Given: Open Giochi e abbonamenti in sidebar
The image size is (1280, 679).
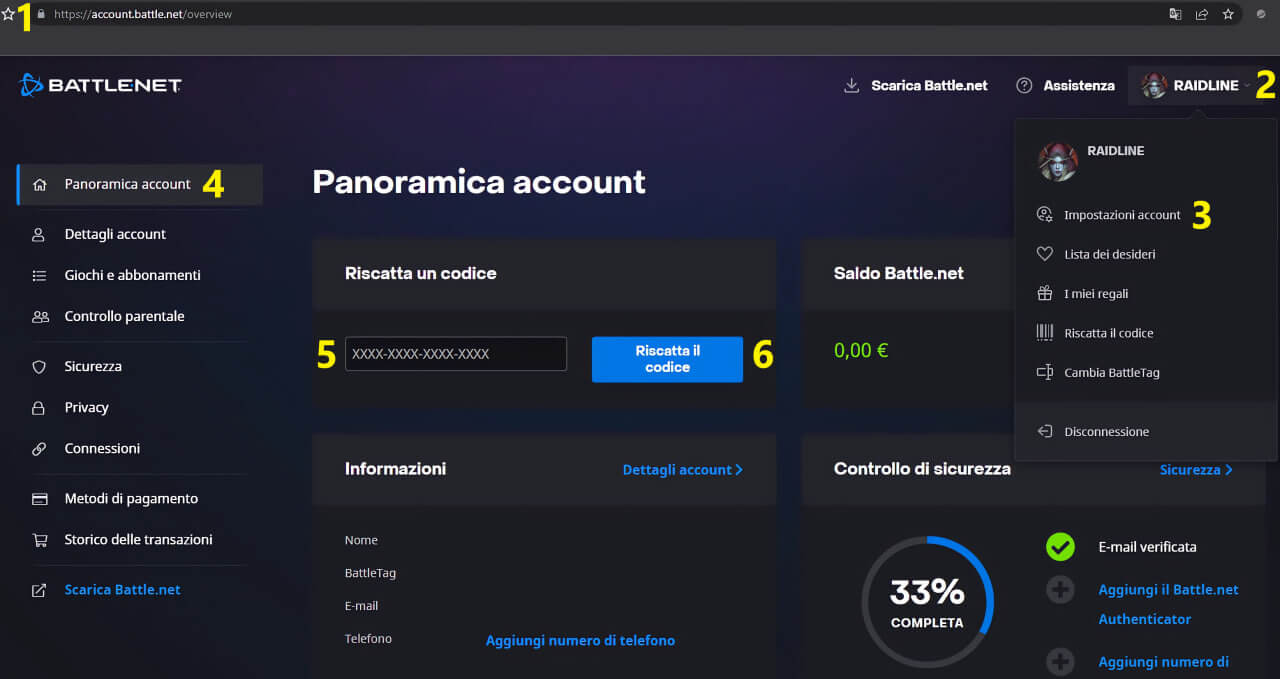Looking at the screenshot, I should pyautogui.click(x=132, y=275).
